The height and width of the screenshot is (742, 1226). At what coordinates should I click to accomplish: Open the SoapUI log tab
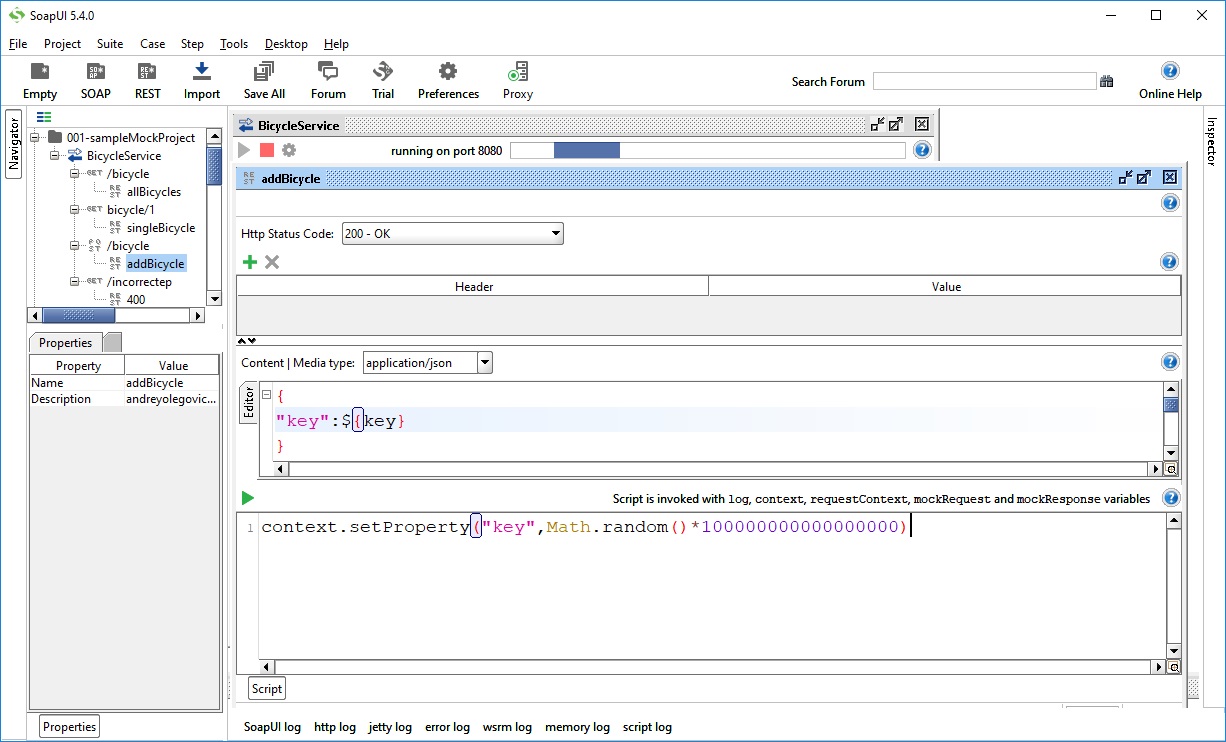coord(272,727)
